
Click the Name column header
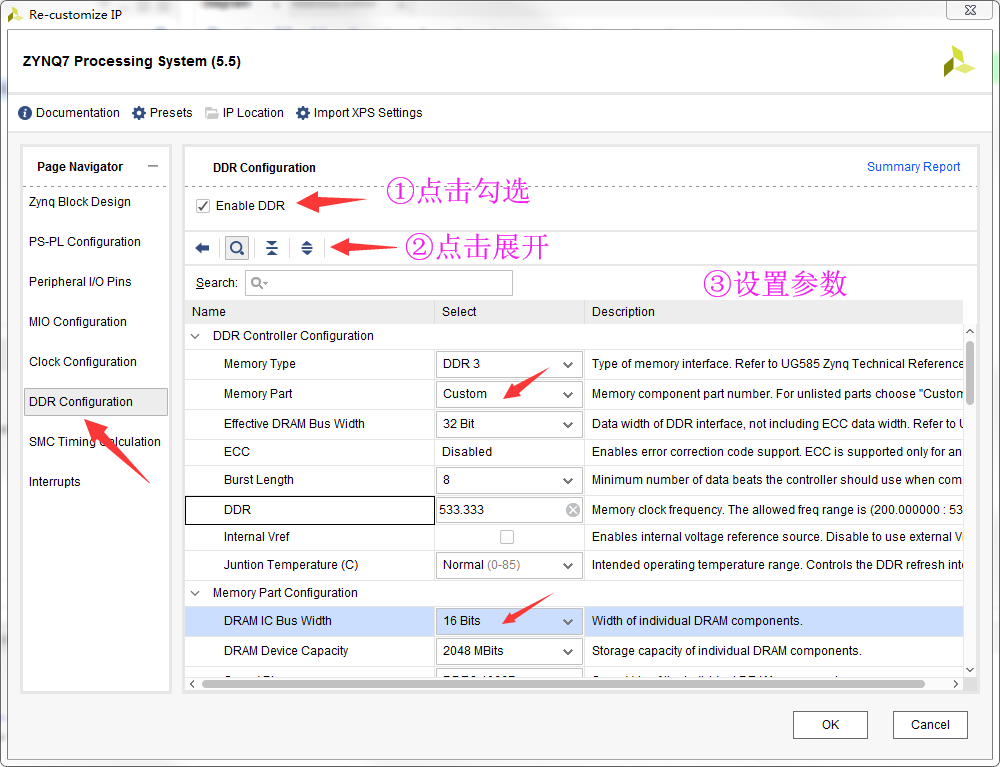pos(310,312)
